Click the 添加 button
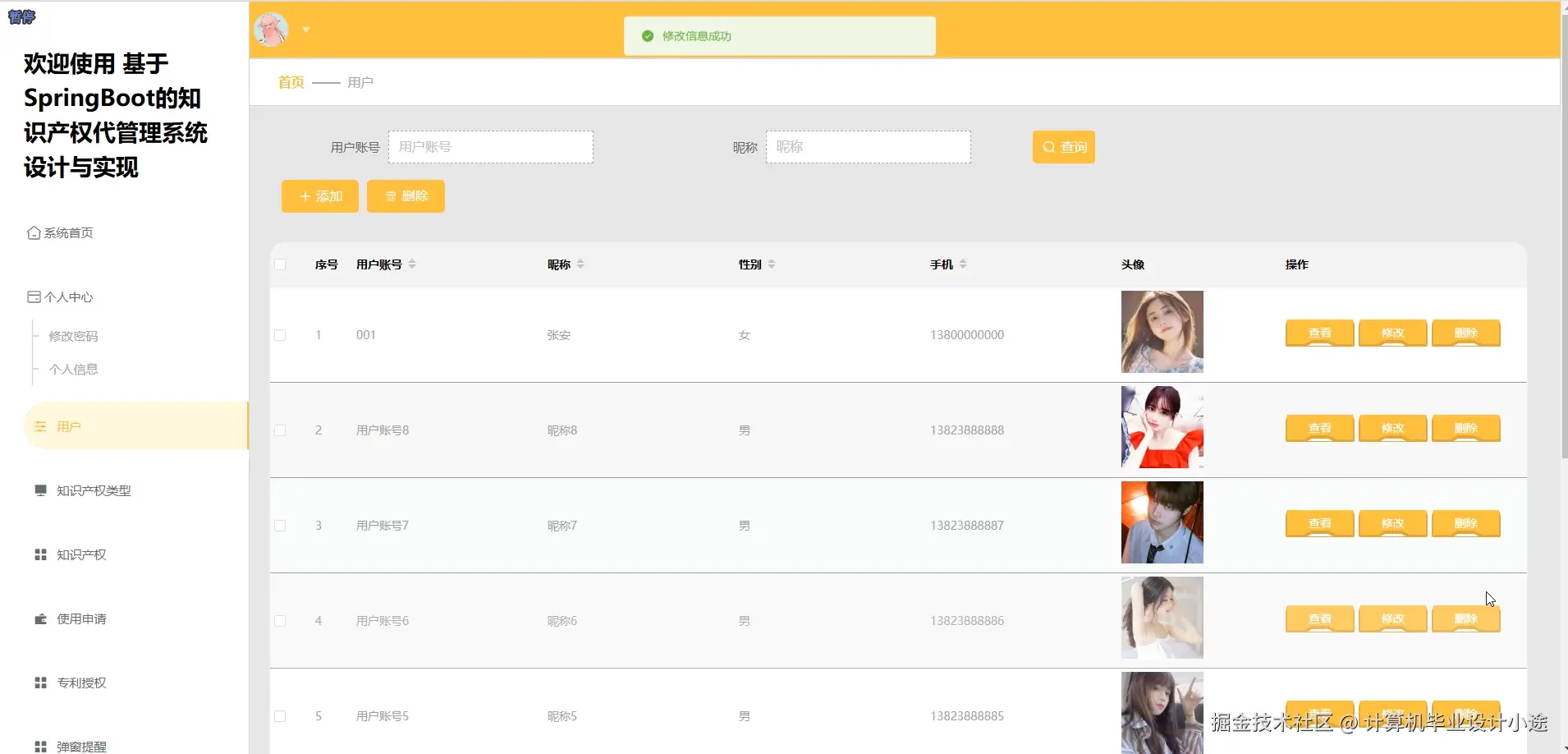1568x754 pixels. tap(320, 196)
